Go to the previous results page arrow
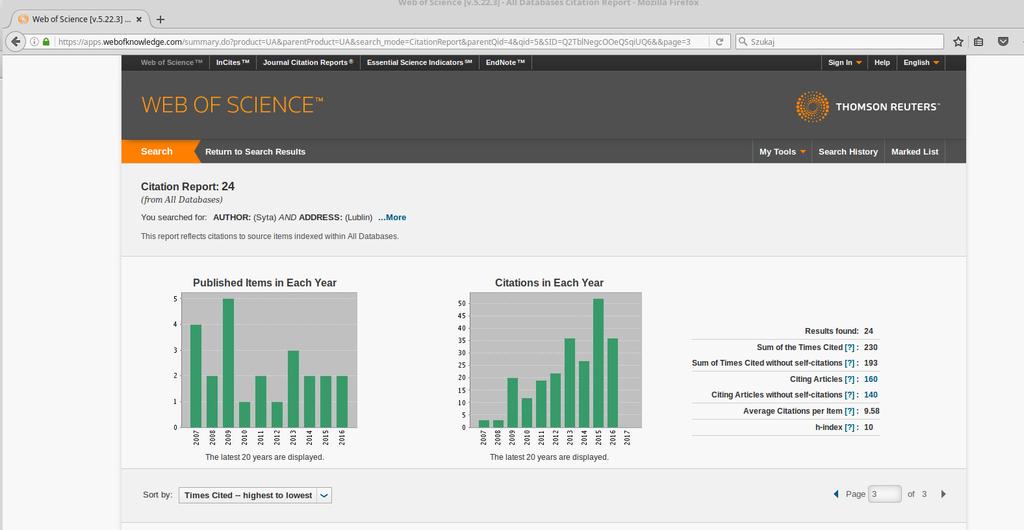 836,494
